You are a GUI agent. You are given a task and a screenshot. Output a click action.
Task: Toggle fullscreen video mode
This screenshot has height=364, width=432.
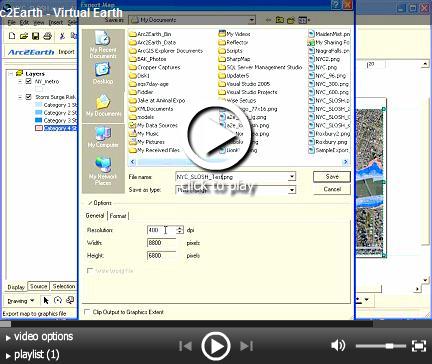tap(419, 346)
